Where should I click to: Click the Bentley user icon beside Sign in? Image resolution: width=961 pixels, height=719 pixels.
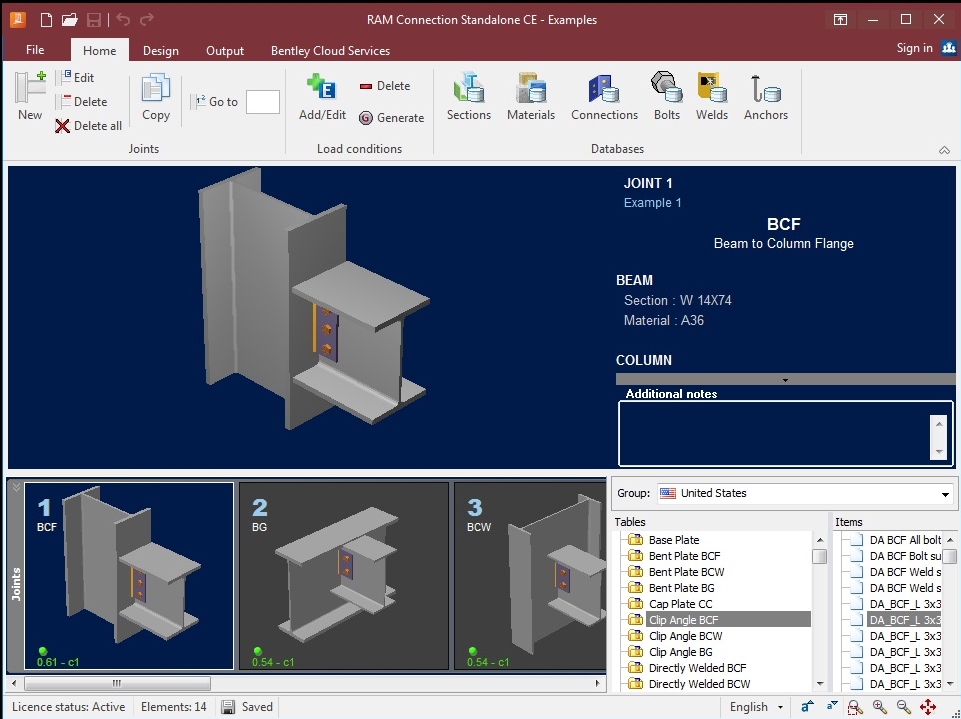(x=949, y=48)
